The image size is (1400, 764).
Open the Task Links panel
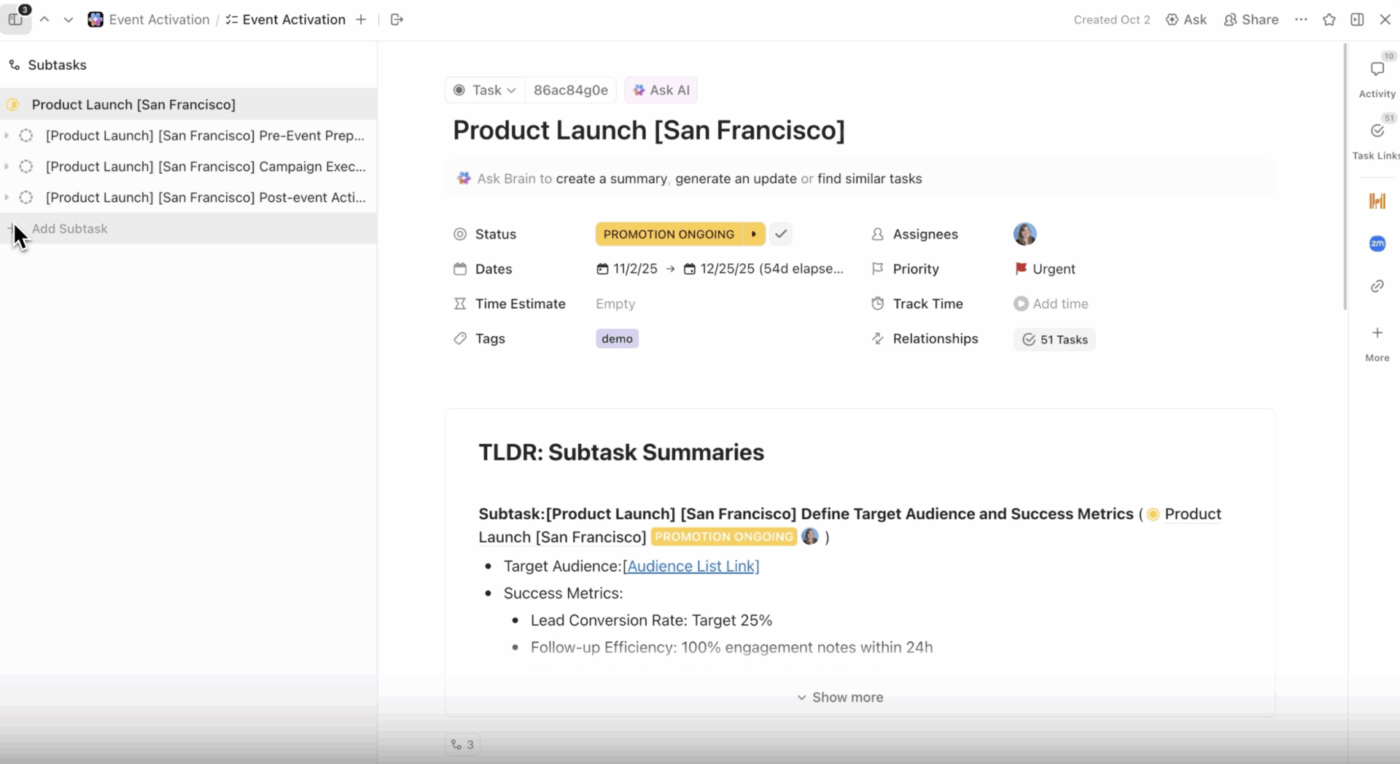(x=1377, y=139)
